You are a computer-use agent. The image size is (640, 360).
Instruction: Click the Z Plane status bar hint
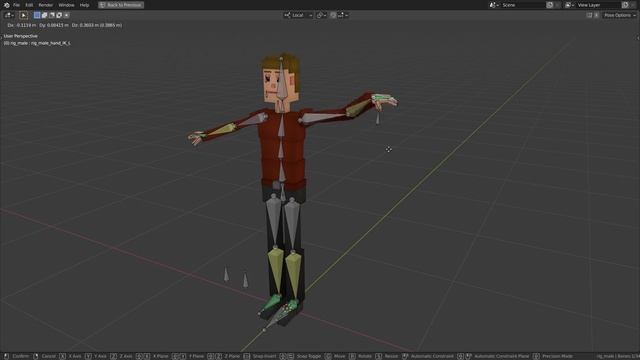coord(232,356)
